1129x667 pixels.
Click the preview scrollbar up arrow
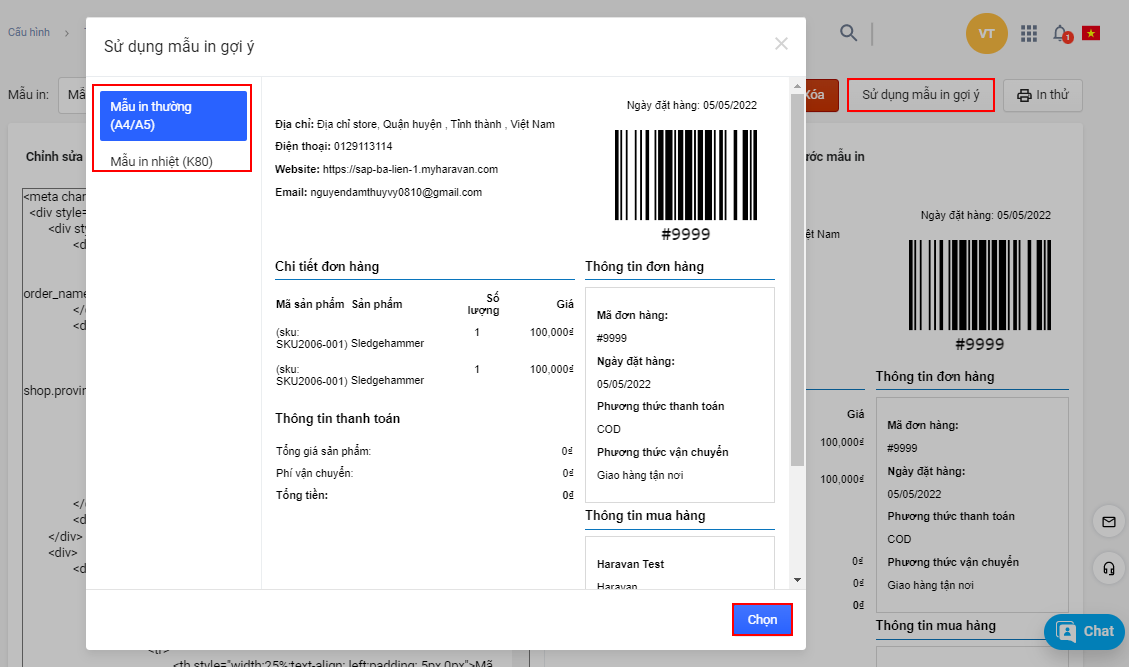pyautogui.click(x=797, y=86)
